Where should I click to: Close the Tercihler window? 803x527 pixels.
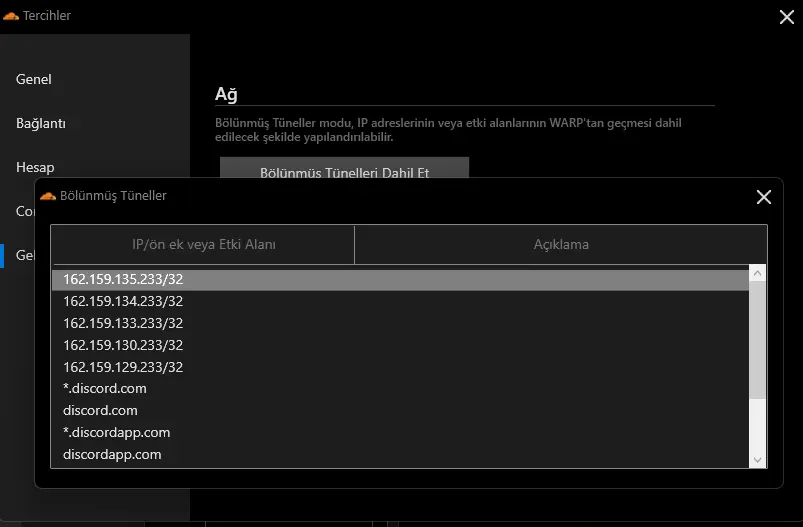(x=787, y=17)
